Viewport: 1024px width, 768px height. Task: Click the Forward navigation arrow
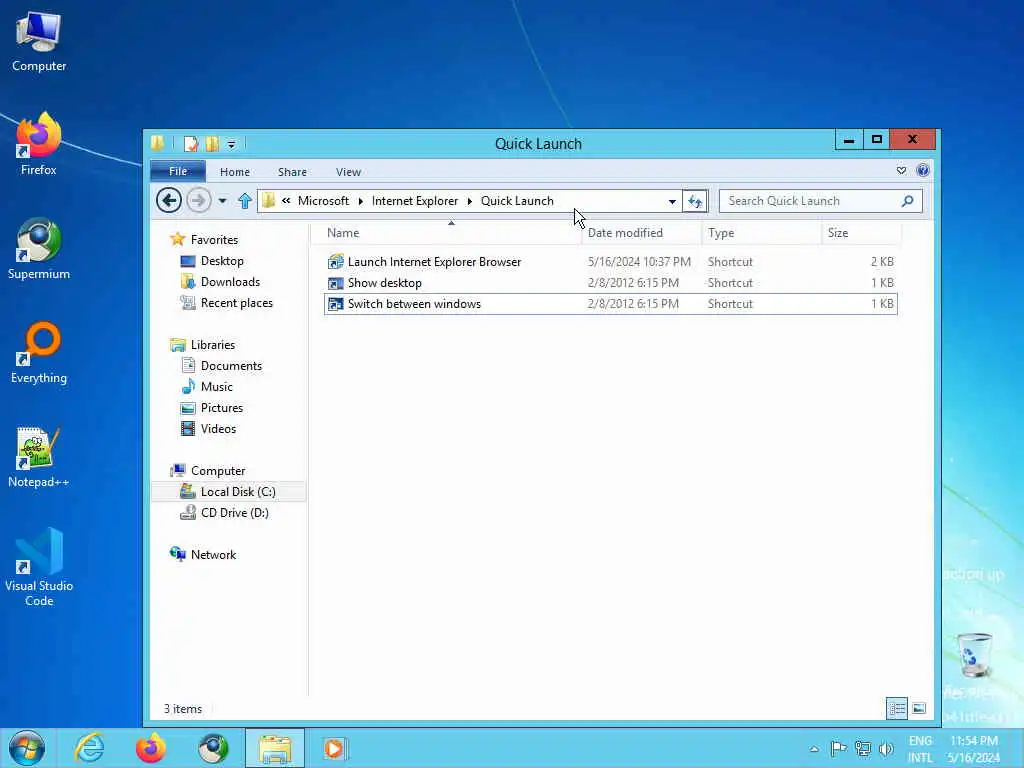(199, 200)
